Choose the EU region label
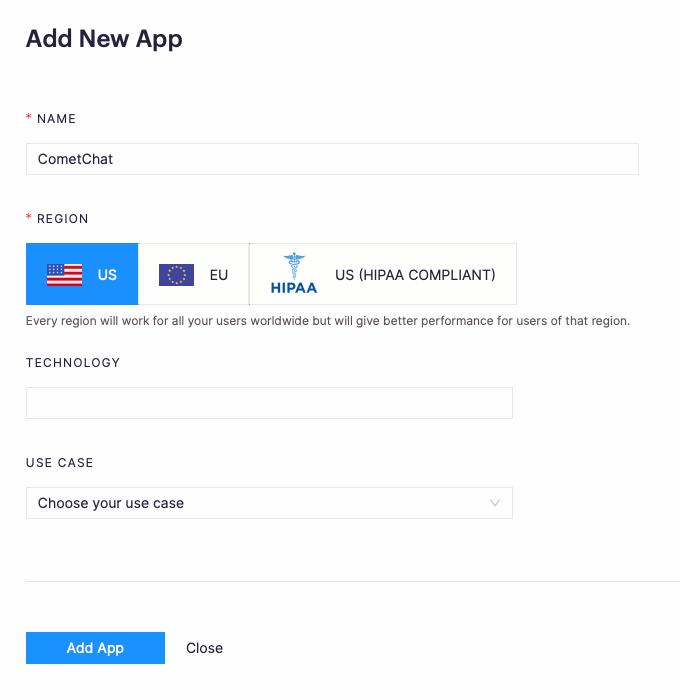 [x=219, y=274]
